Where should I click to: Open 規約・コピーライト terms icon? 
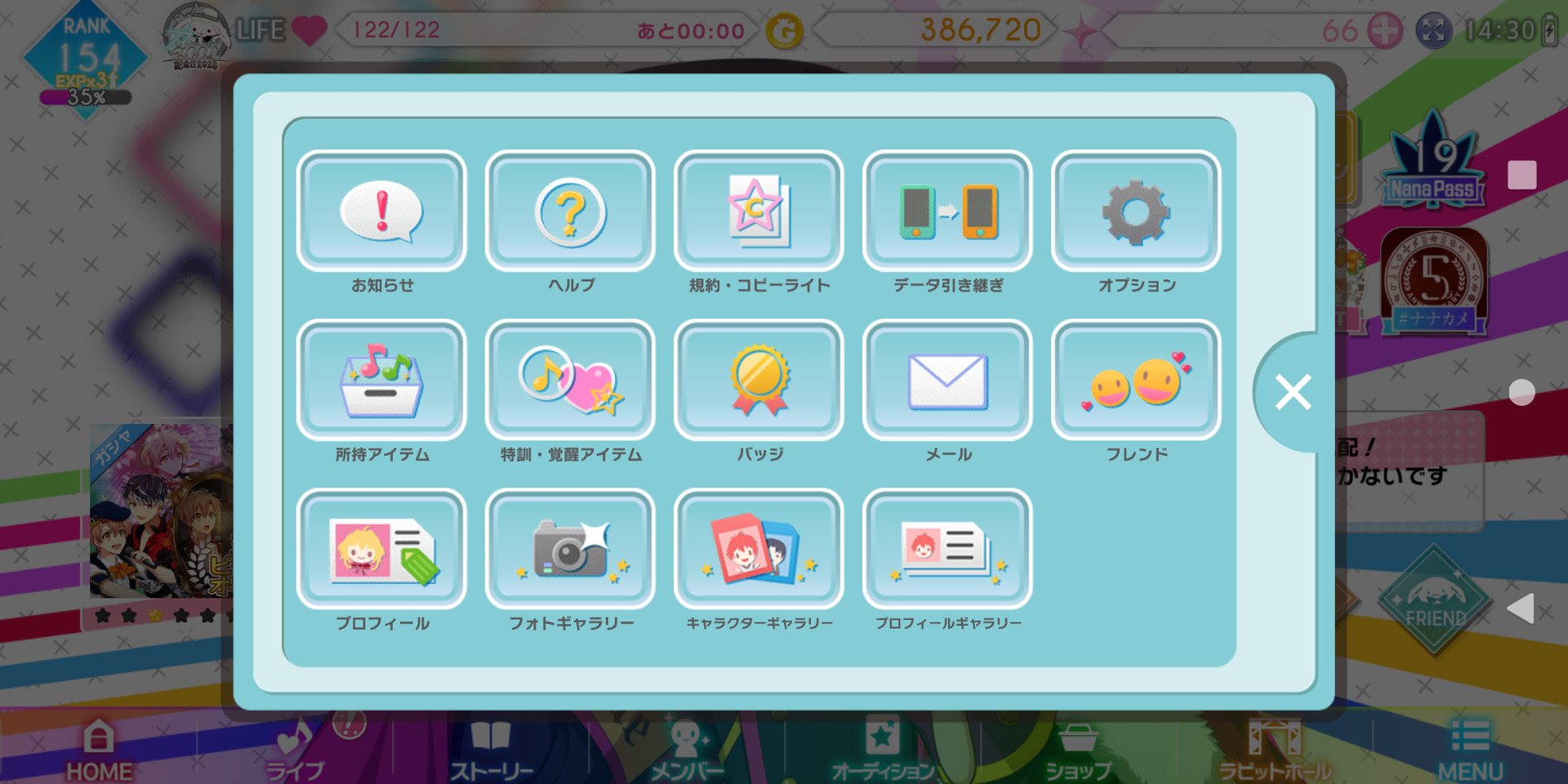point(759,211)
